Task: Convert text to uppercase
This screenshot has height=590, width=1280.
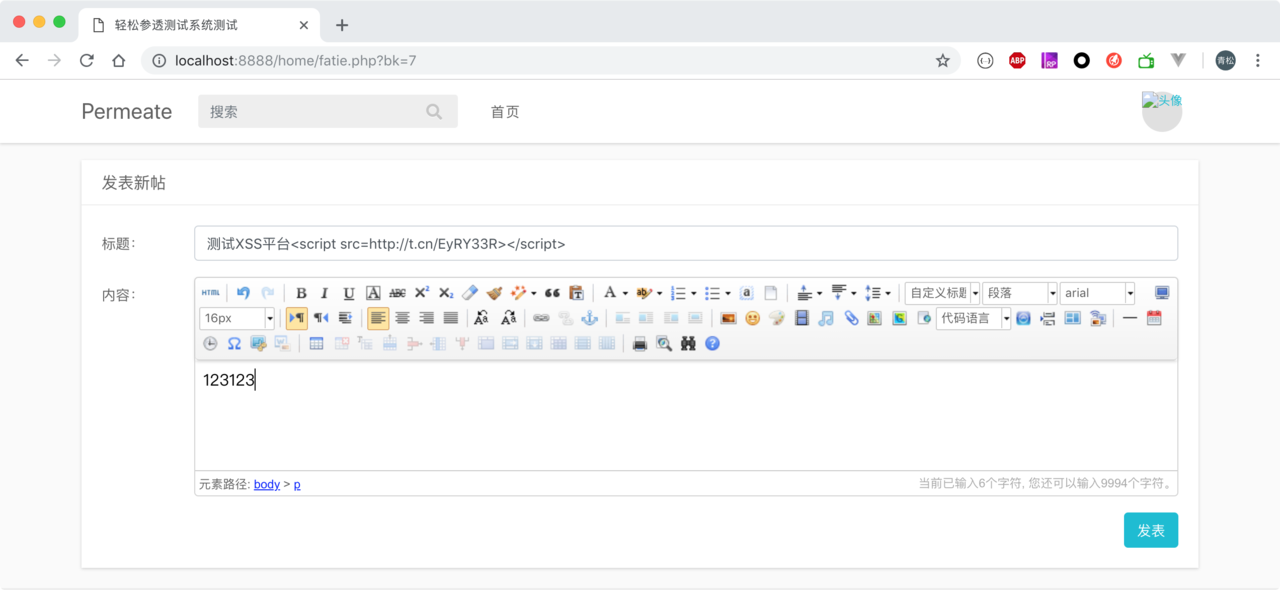Action: tap(482, 318)
